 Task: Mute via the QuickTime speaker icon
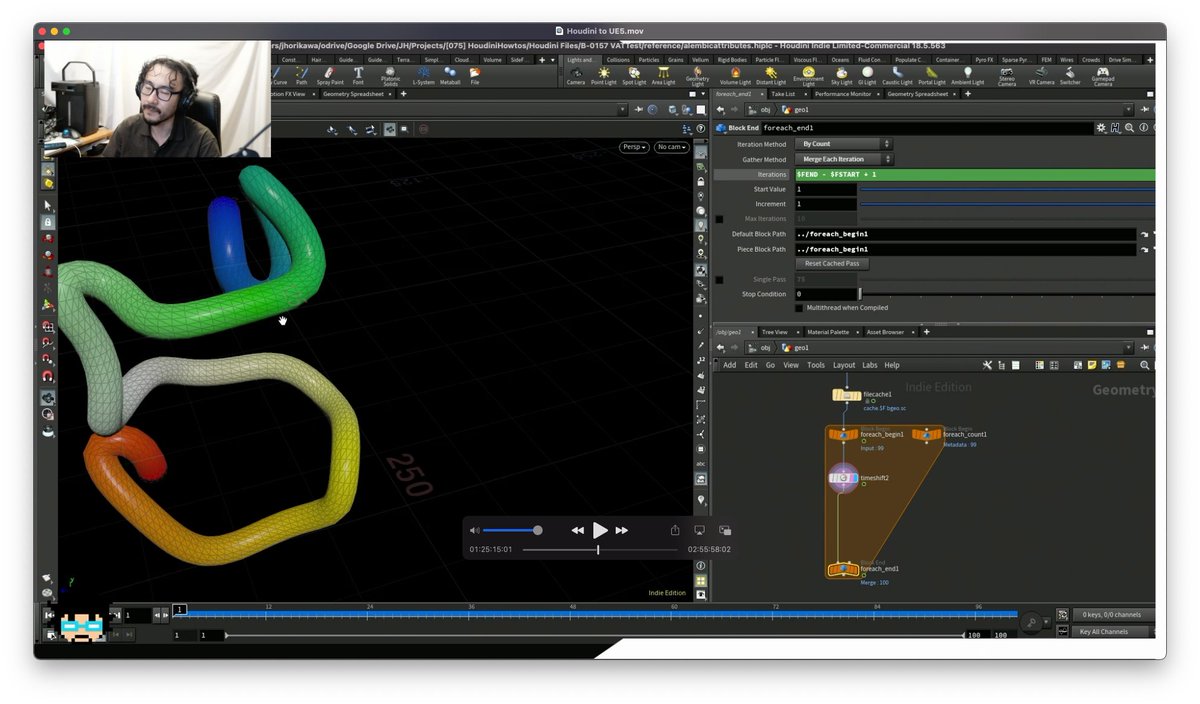point(474,530)
